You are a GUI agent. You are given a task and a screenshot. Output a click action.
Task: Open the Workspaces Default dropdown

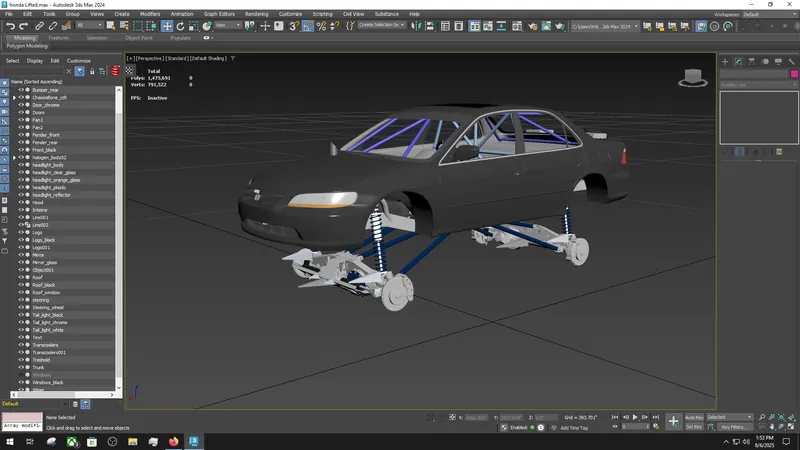click(x=769, y=14)
